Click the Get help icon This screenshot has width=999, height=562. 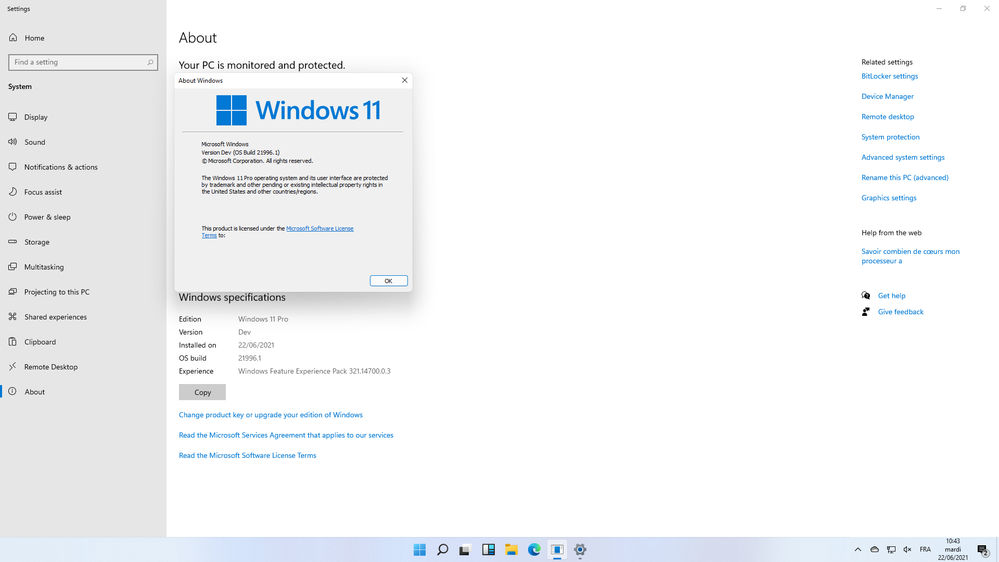click(866, 295)
